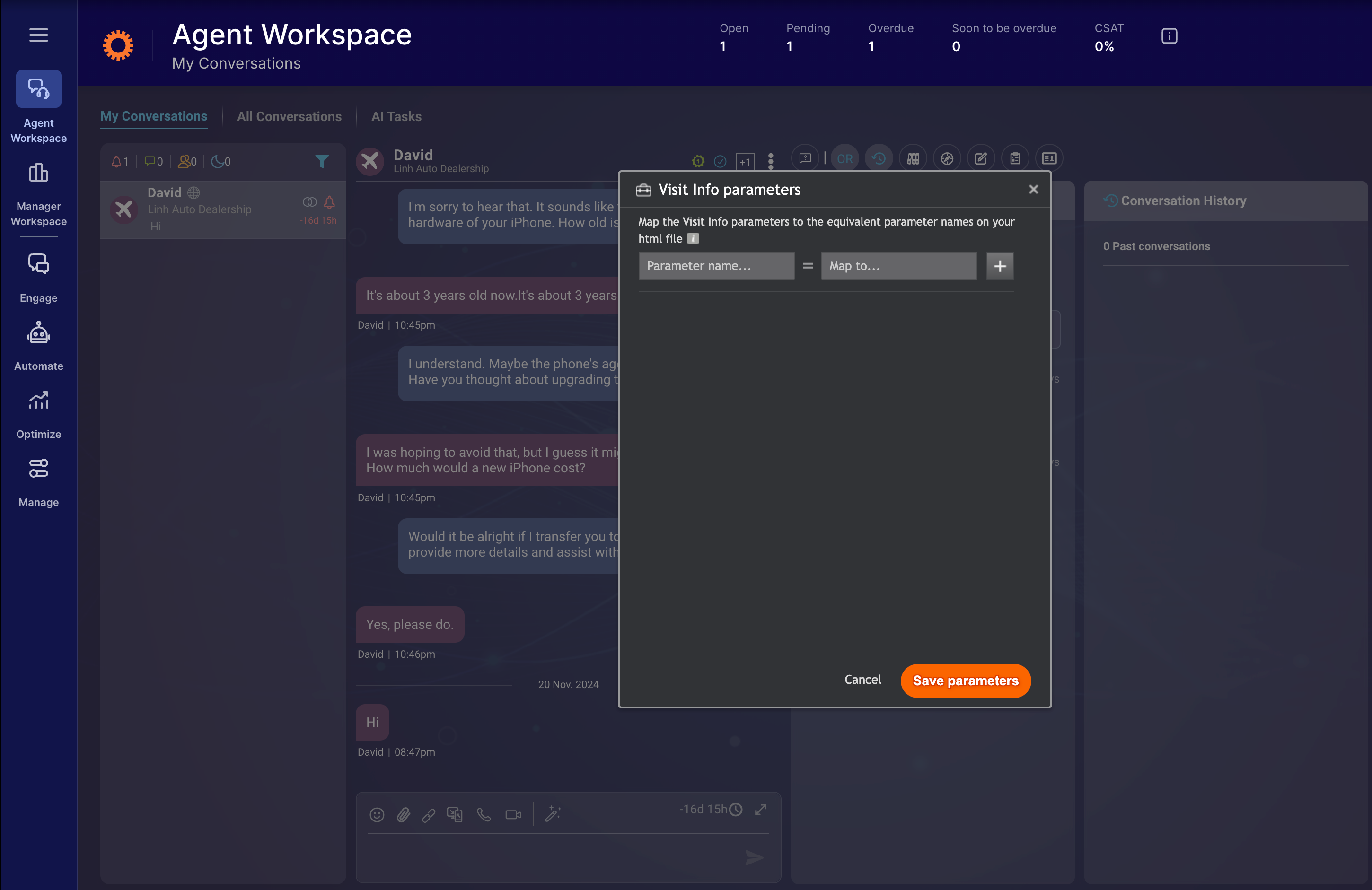Click the Parameter name input field

716,266
